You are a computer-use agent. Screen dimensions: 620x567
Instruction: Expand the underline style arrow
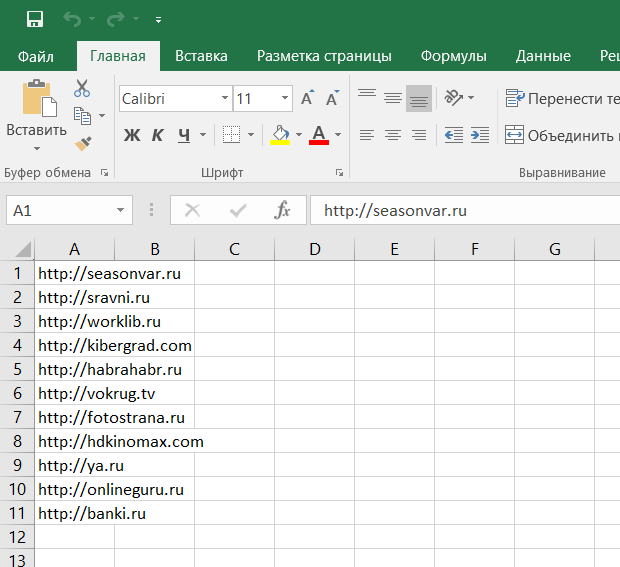click(203, 135)
